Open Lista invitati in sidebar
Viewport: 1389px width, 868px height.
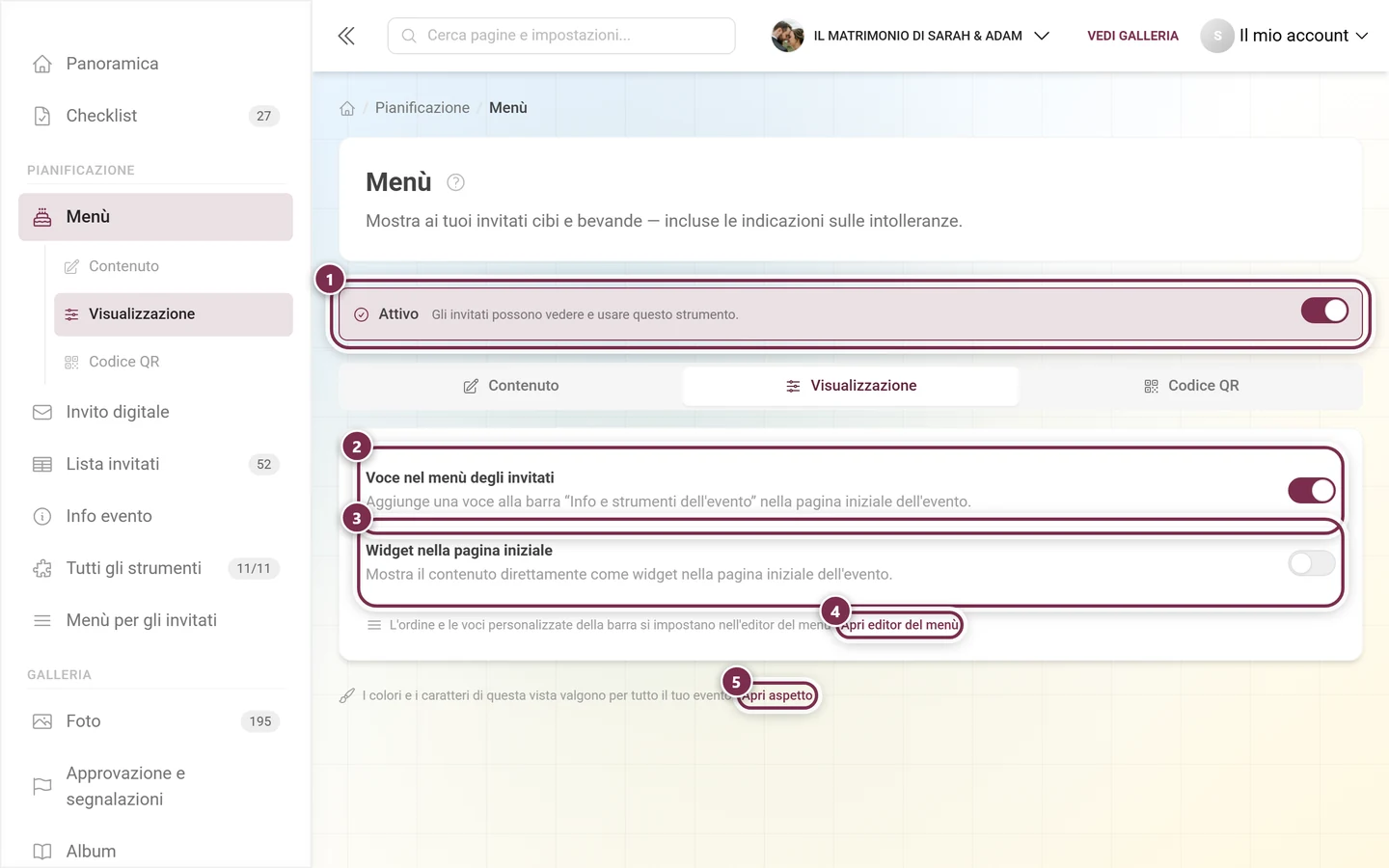[x=155, y=464]
